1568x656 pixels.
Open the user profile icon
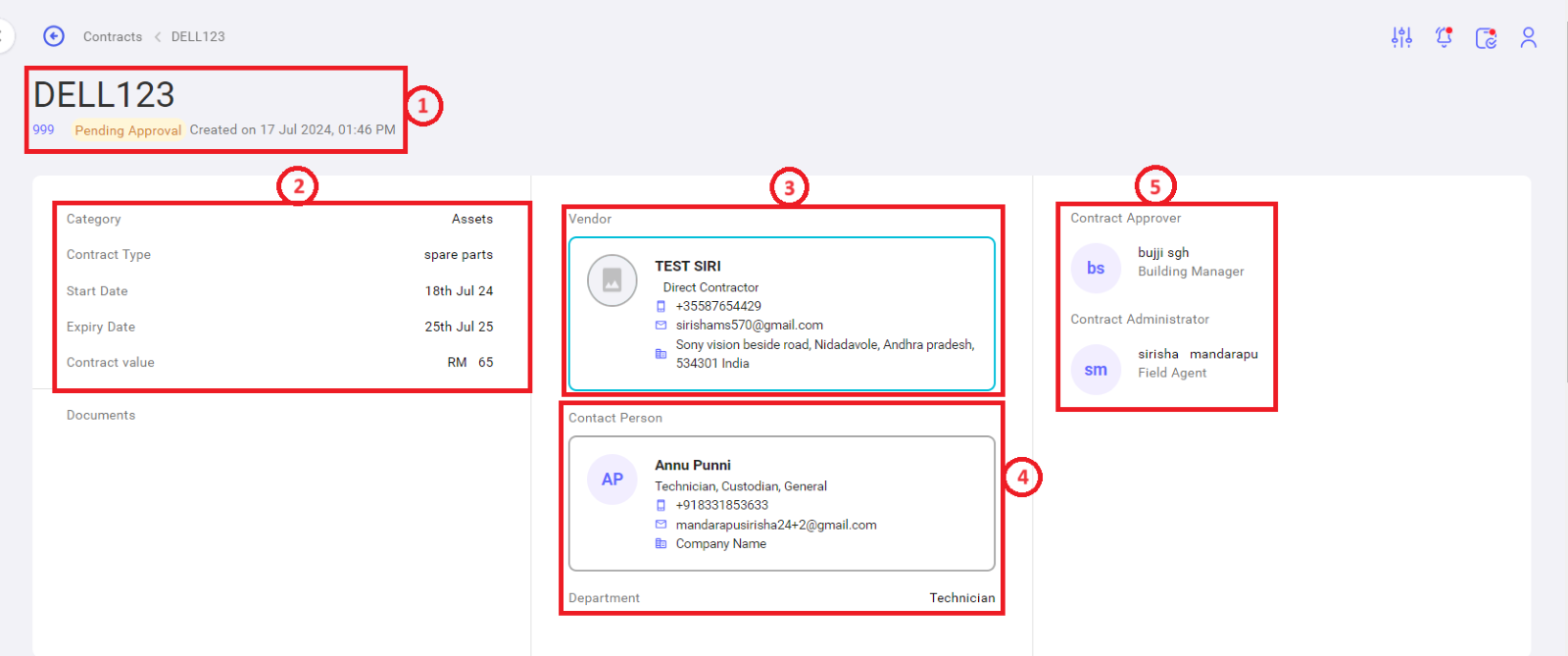[1529, 37]
